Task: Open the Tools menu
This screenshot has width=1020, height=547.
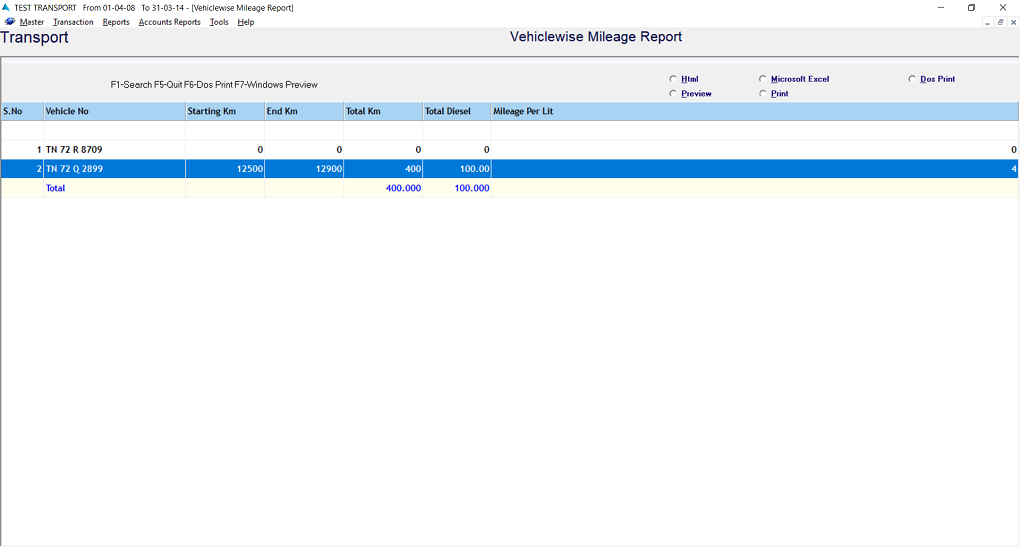Action: pos(219,22)
